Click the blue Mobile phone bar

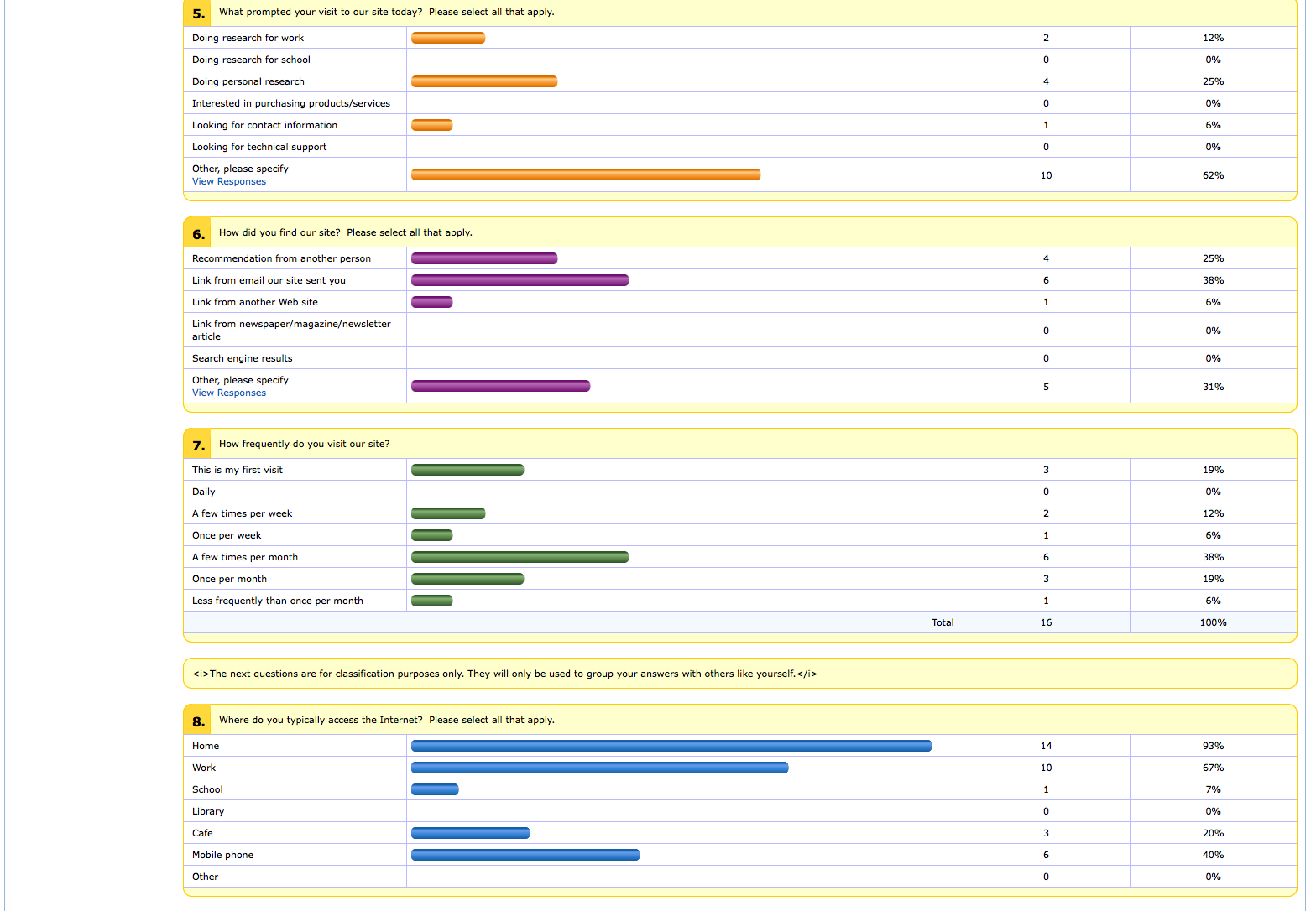(525, 855)
